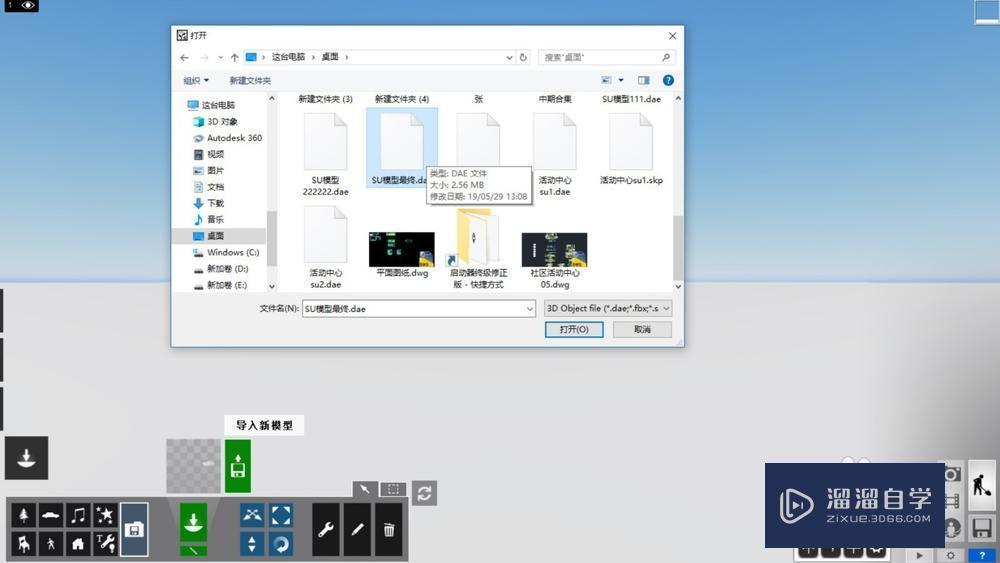Open the 组织 organize menu
Screen dimensions: 1000x563
196,80
